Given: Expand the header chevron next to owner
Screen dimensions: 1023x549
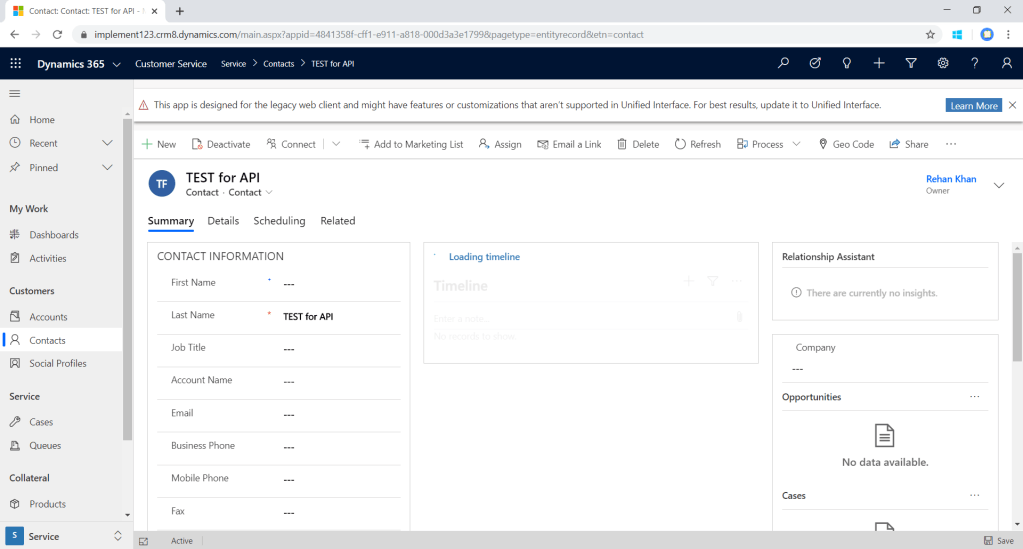Looking at the screenshot, I should (998, 185).
